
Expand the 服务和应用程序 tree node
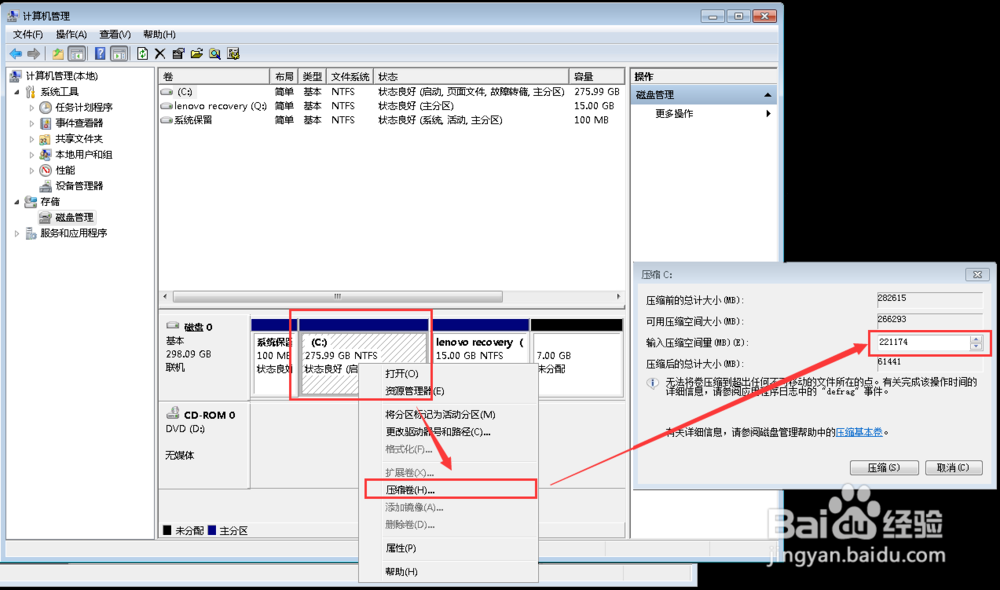tap(17, 233)
